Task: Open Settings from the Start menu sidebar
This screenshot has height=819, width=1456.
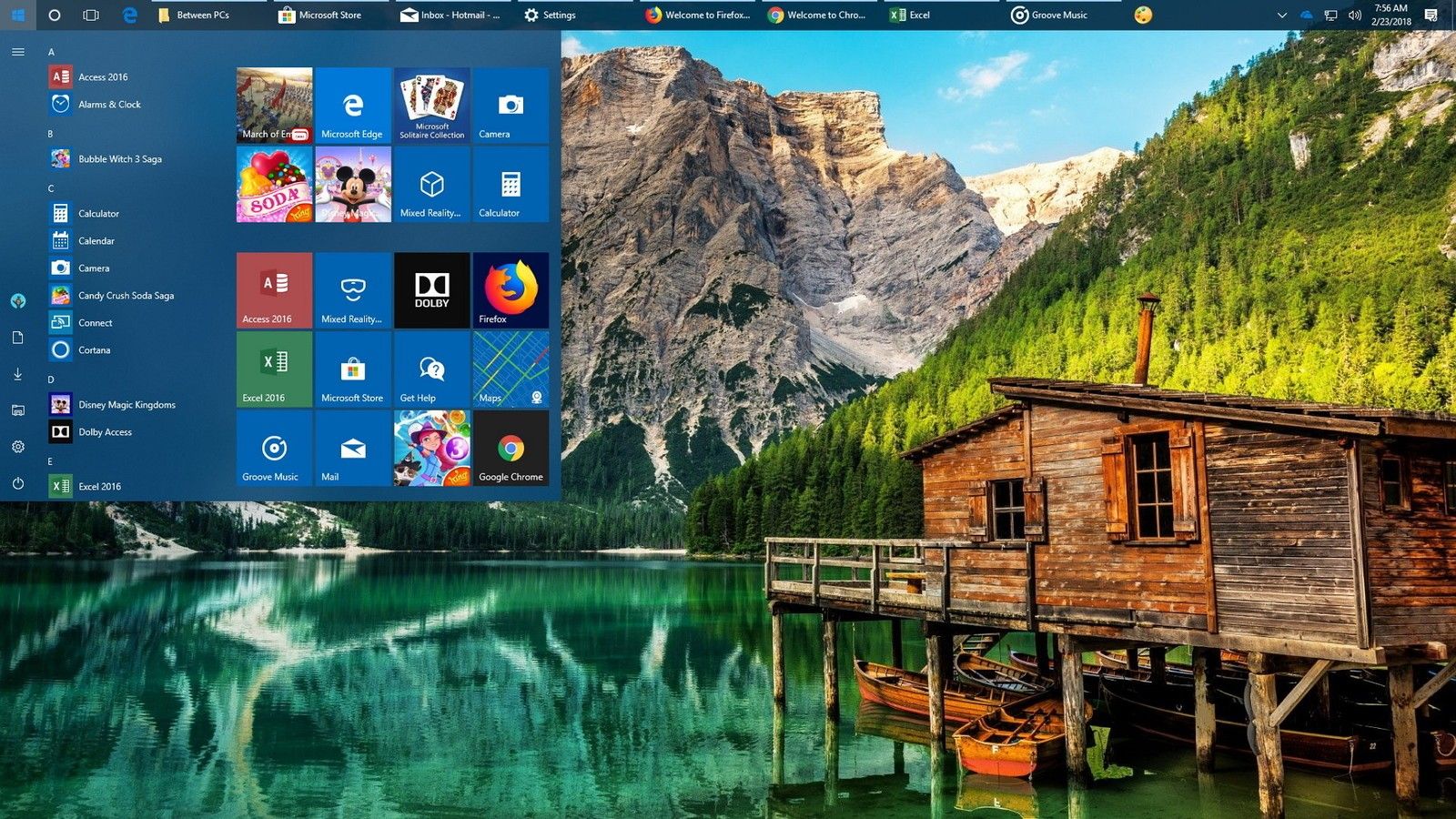Action: pos(18,446)
